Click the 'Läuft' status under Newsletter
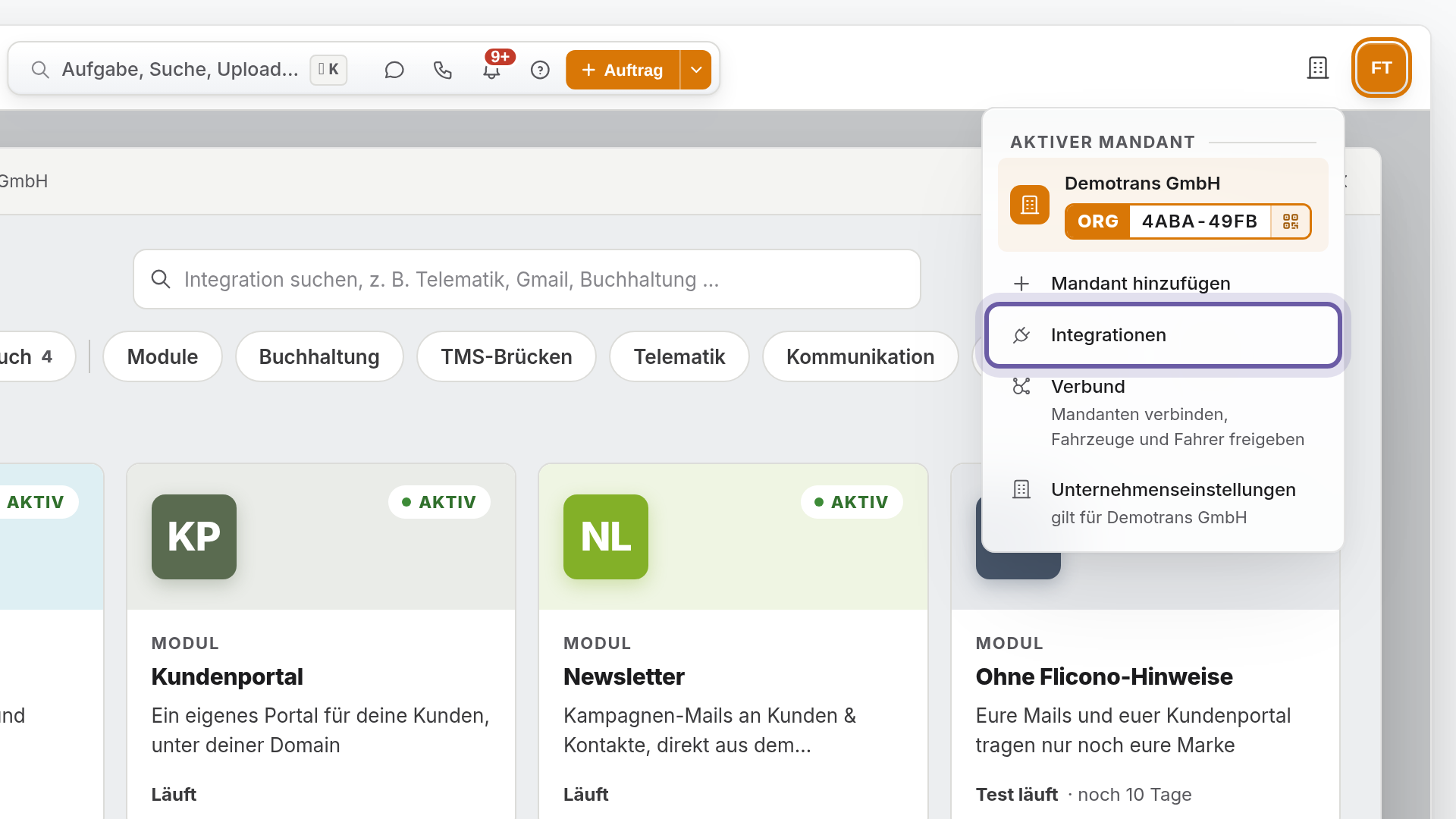 [x=585, y=794]
